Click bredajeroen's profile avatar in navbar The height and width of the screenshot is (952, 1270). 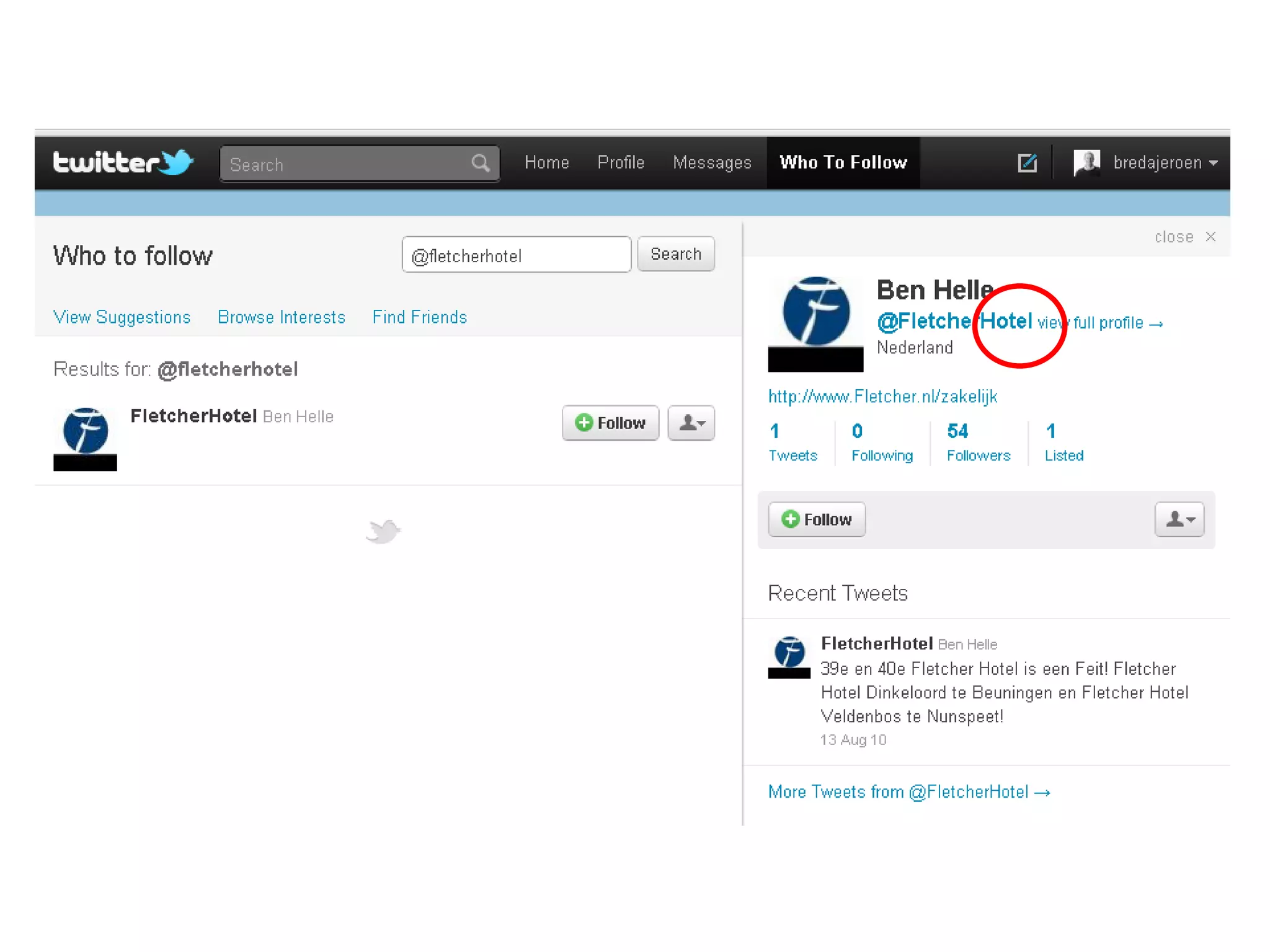tap(1086, 162)
